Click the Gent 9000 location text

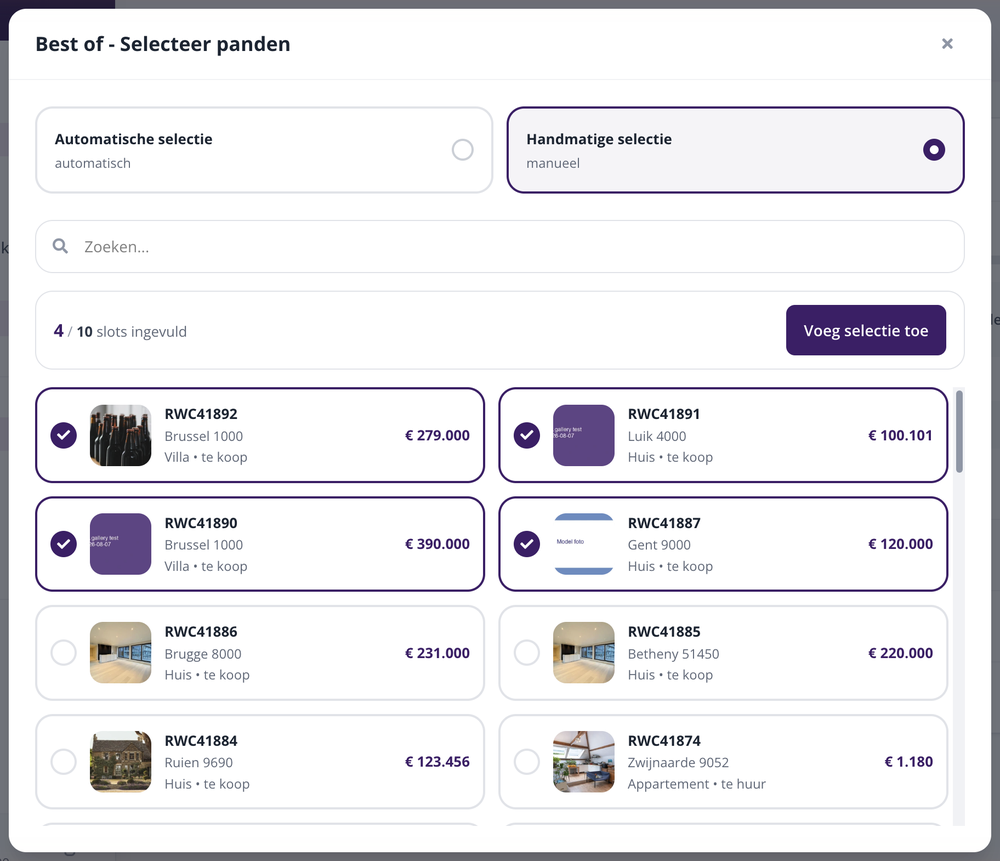click(659, 545)
